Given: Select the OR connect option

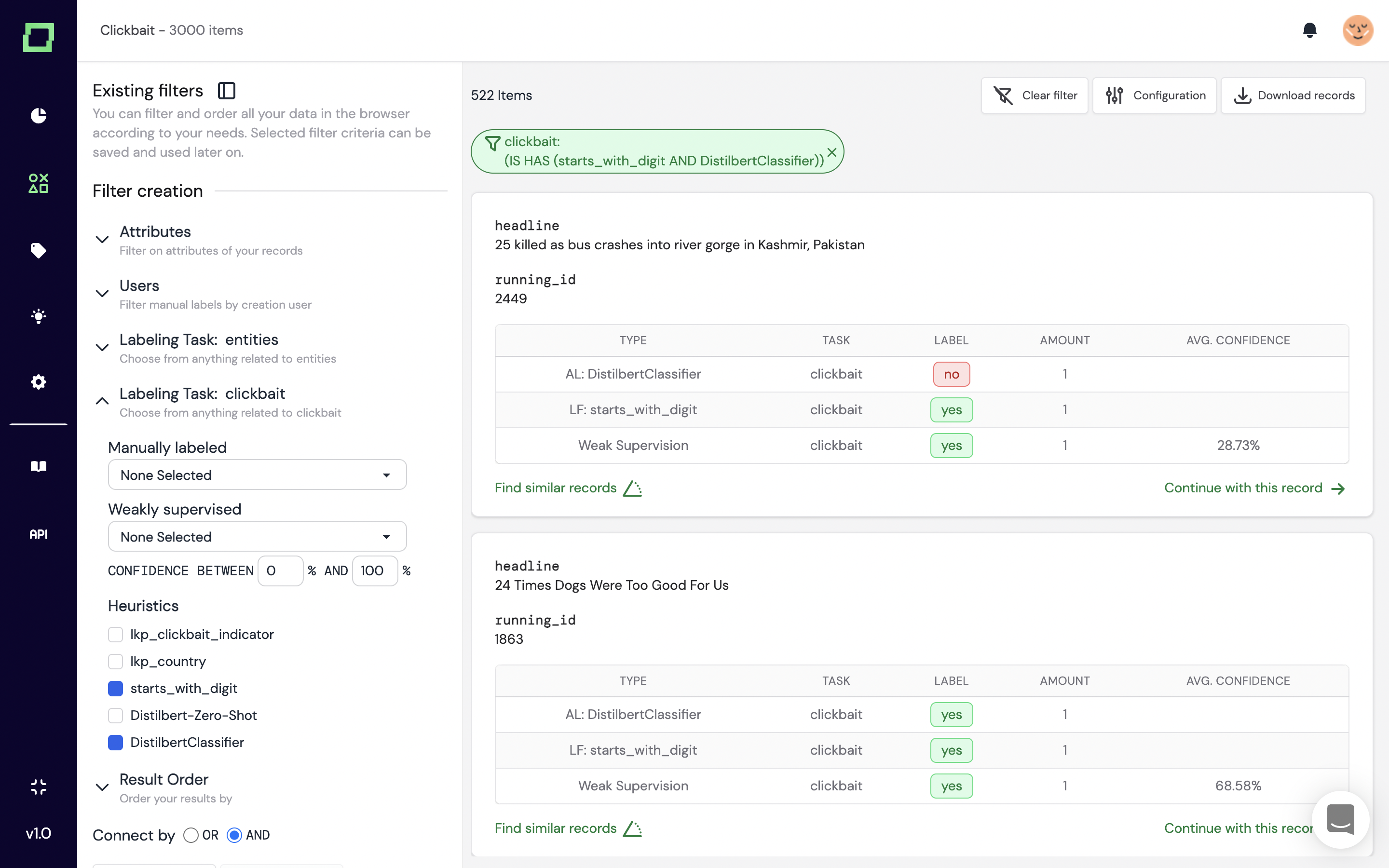Looking at the screenshot, I should pyautogui.click(x=191, y=835).
